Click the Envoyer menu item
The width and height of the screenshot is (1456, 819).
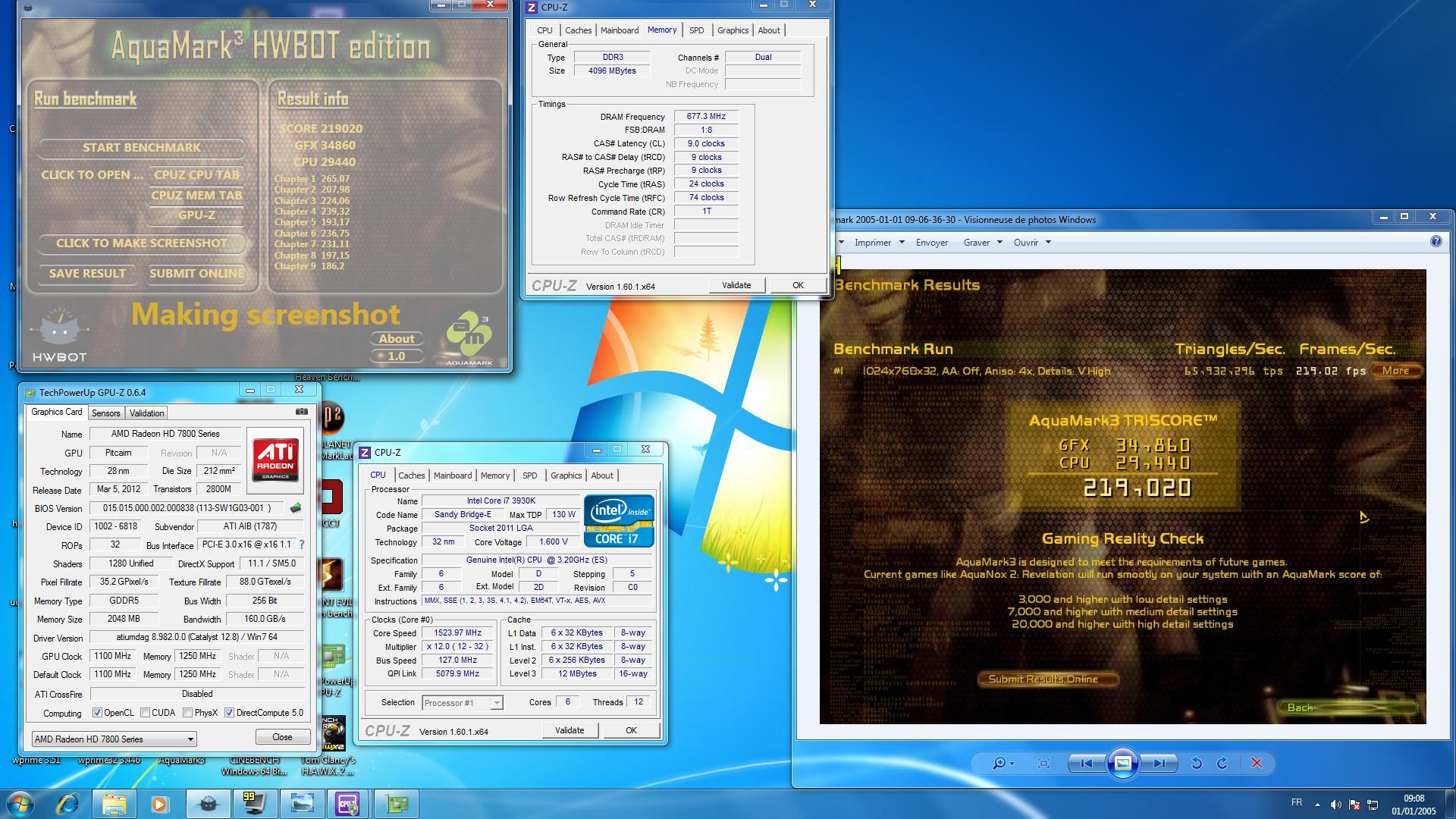coord(931,243)
